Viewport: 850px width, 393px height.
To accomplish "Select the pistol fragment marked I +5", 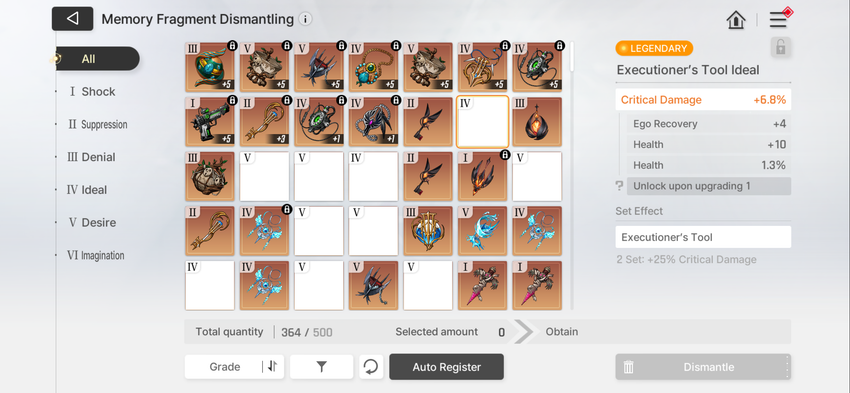I will coord(210,122).
